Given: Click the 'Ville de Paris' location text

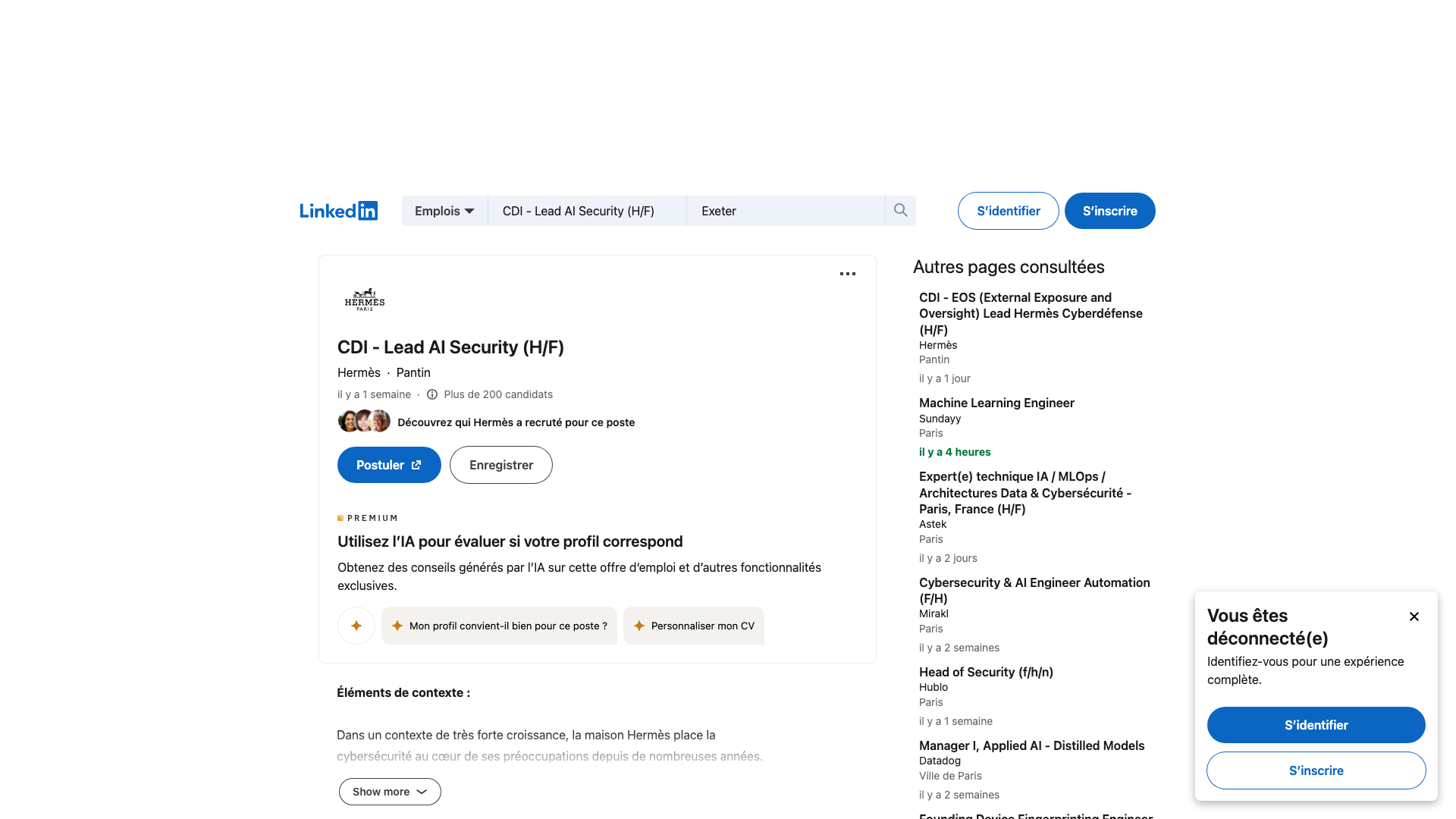Looking at the screenshot, I should pos(950,776).
